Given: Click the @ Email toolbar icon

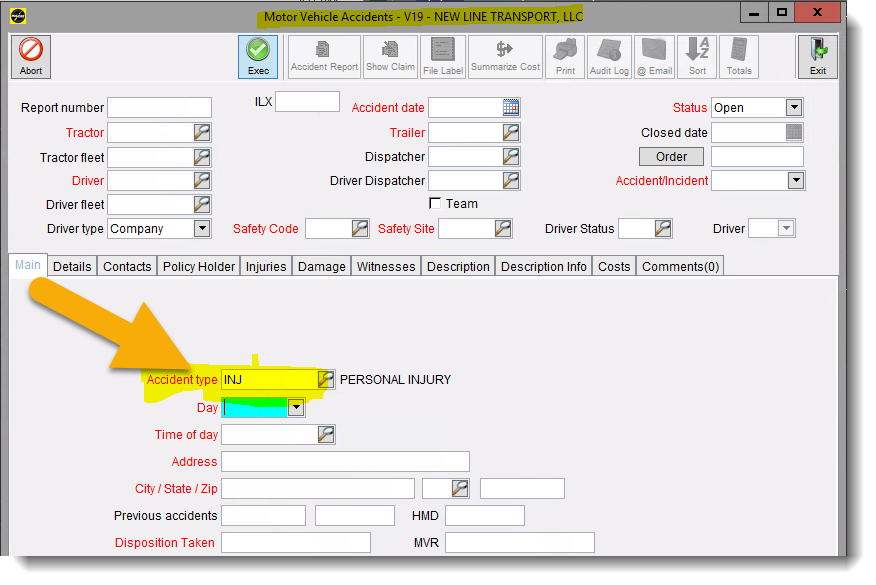Looking at the screenshot, I should pyautogui.click(x=654, y=56).
